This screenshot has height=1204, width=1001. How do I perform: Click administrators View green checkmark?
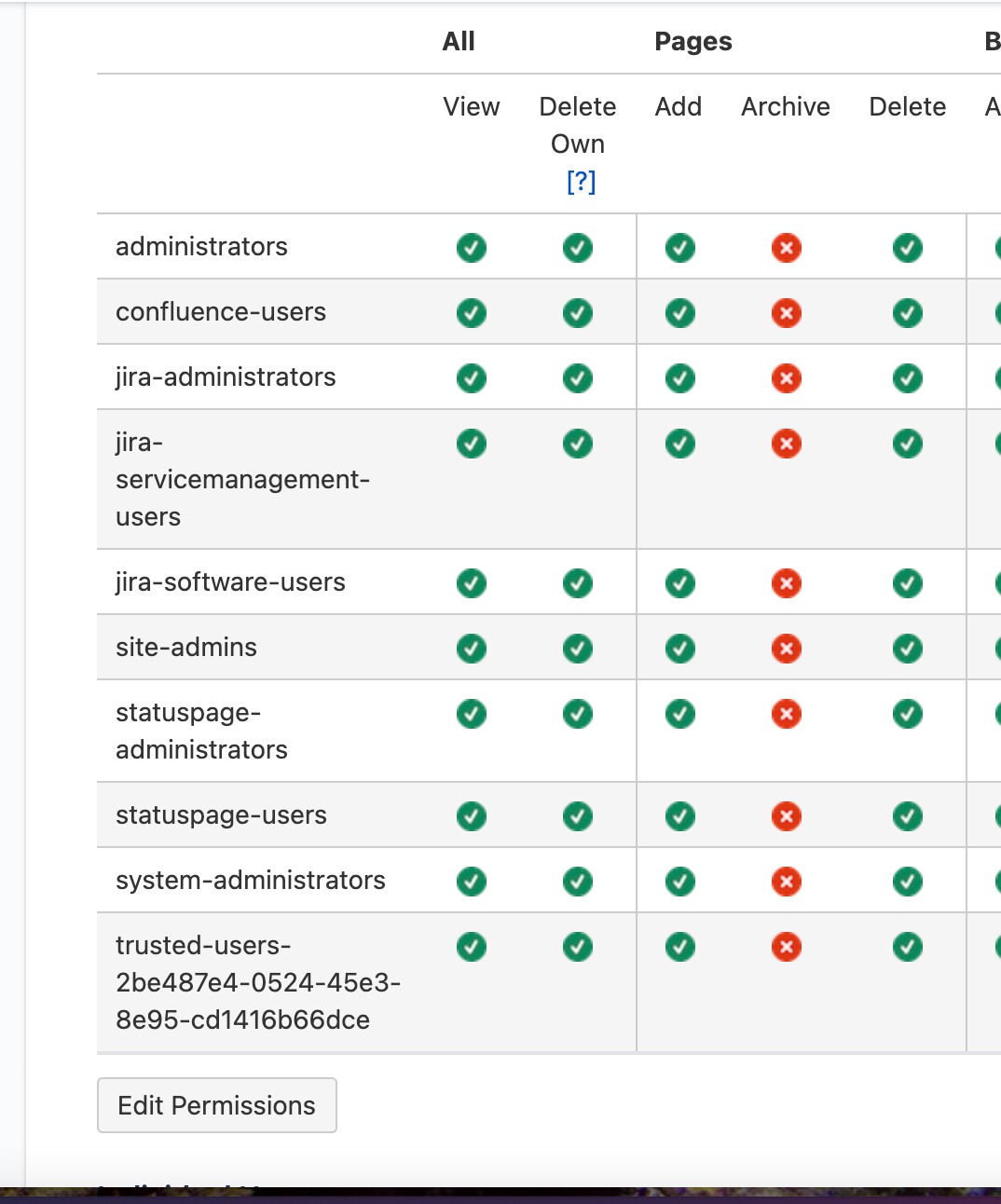472,248
